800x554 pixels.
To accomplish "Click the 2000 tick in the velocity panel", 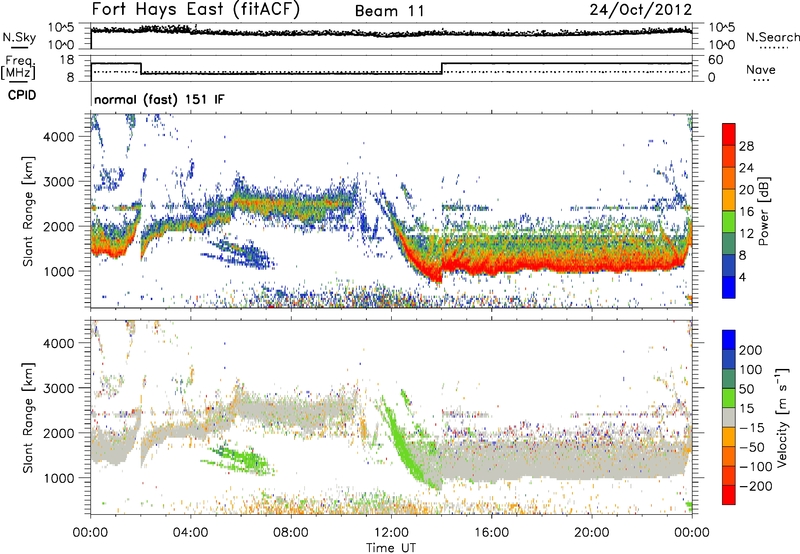I will [58, 433].
